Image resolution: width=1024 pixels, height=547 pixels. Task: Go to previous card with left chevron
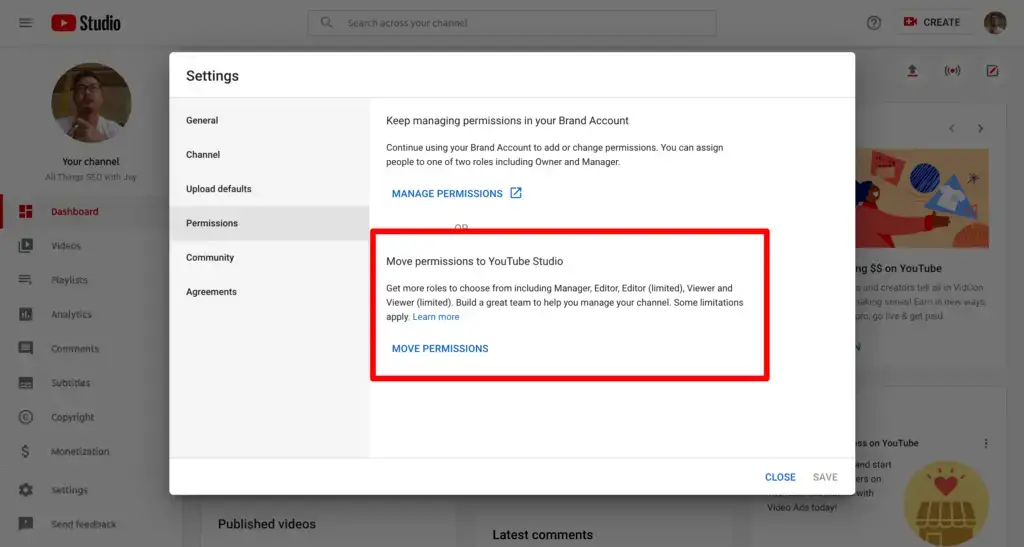coord(952,129)
